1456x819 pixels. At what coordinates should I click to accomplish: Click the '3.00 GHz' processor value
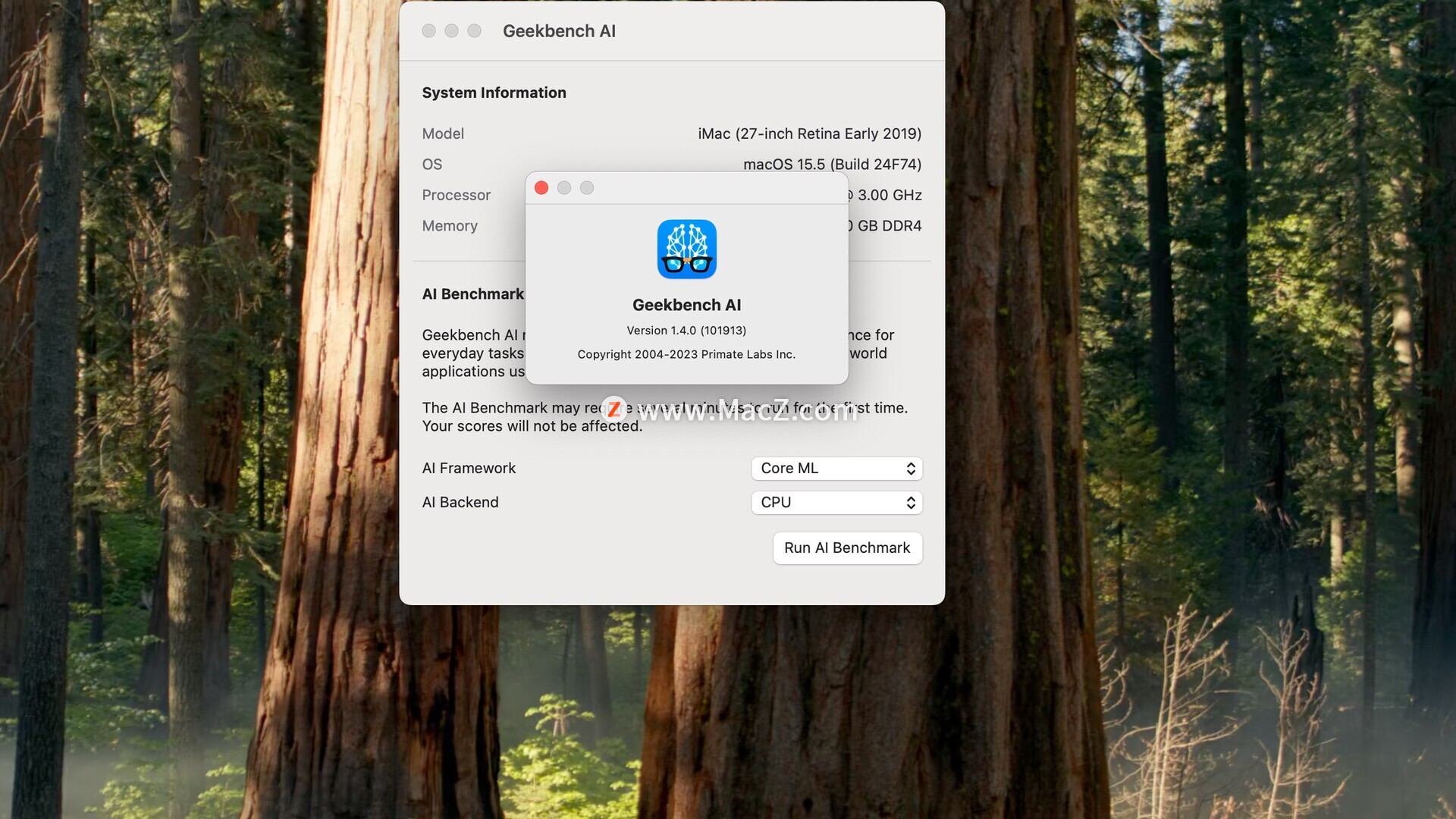point(890,196)
